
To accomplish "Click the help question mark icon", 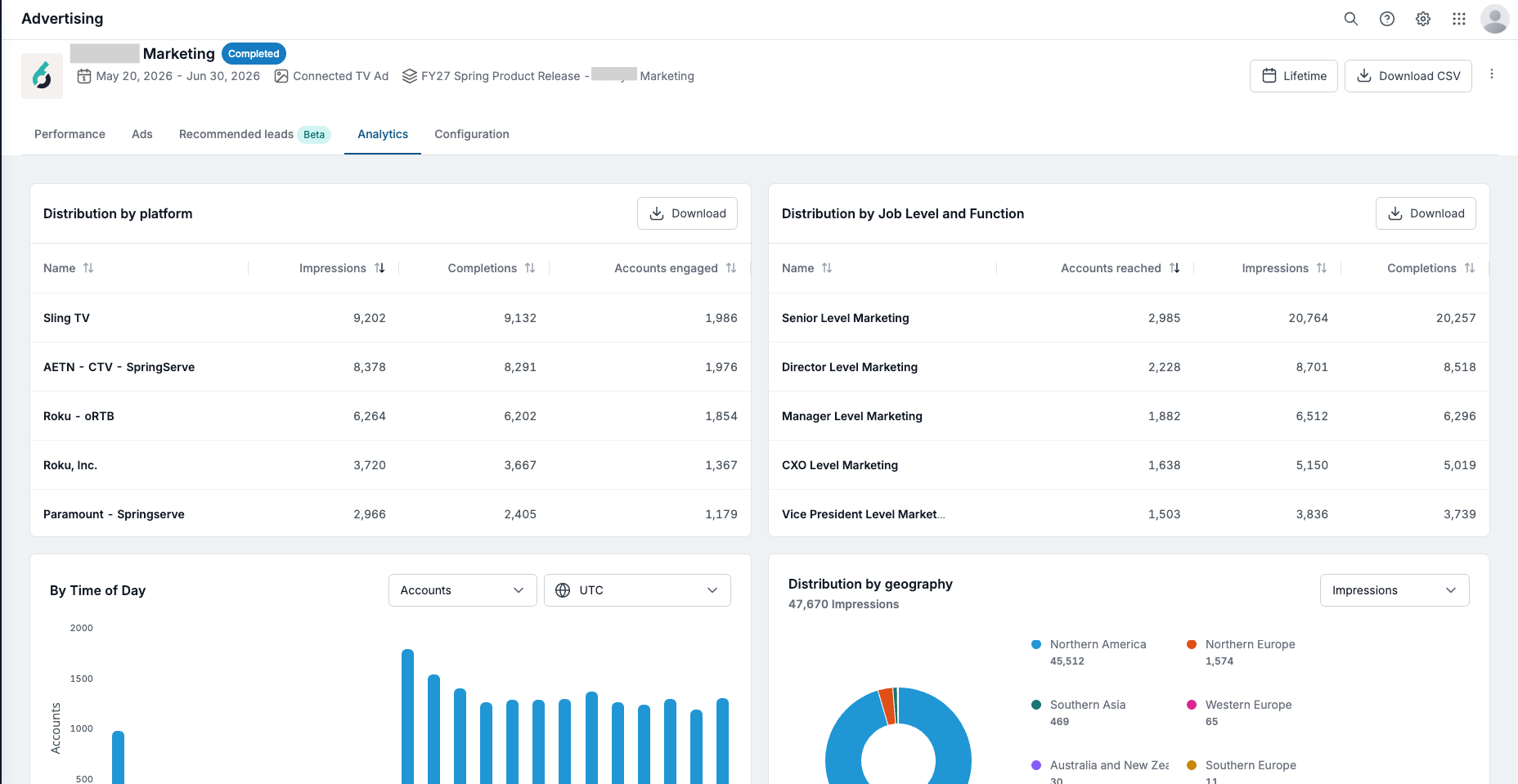I will [x=1387, y=19].
